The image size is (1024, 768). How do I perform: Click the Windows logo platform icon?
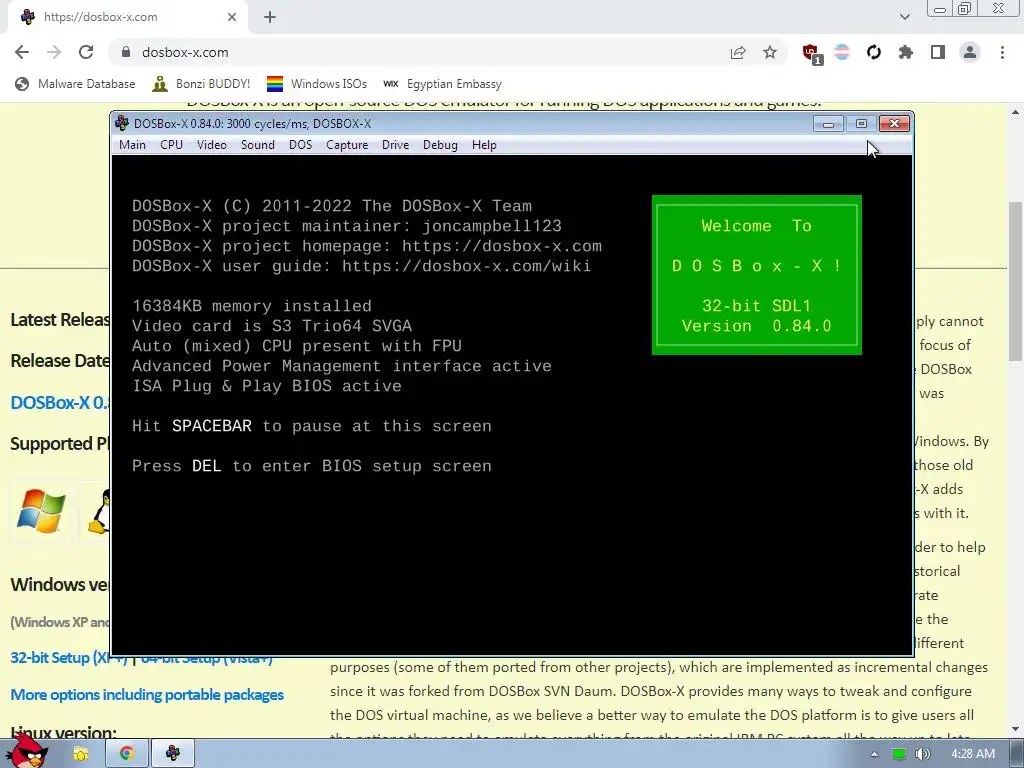pos(41,511)
